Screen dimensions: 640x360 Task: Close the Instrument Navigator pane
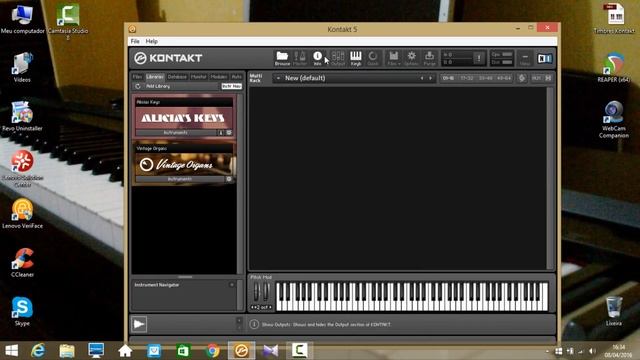pos(231,285)
